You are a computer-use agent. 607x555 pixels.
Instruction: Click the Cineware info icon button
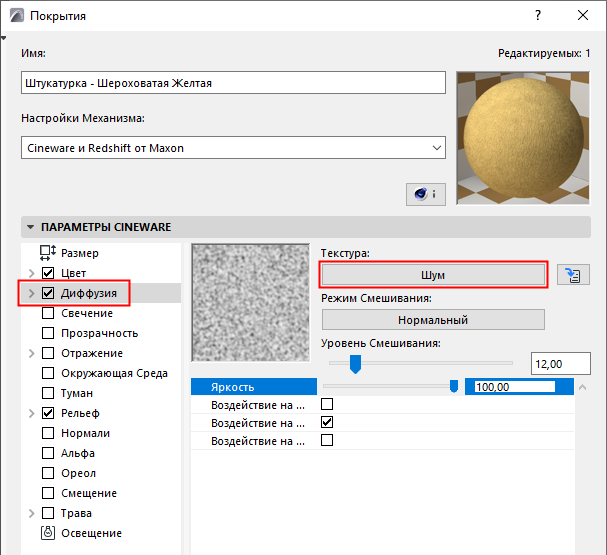[x=426, y=194]
